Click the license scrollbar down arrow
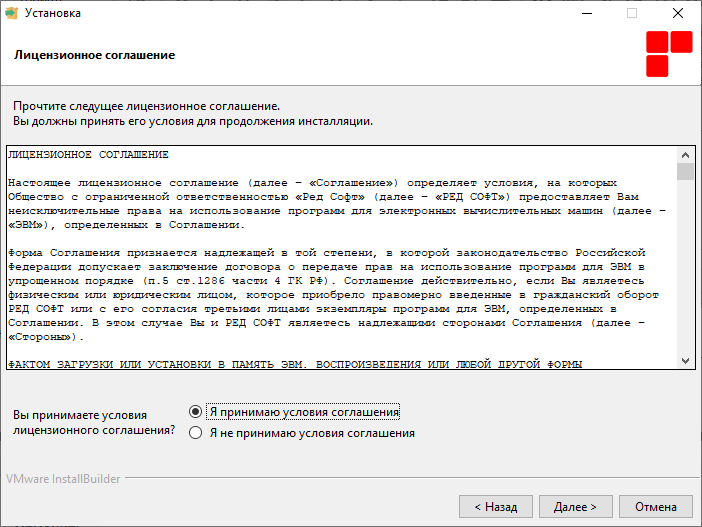 [685, 360]
